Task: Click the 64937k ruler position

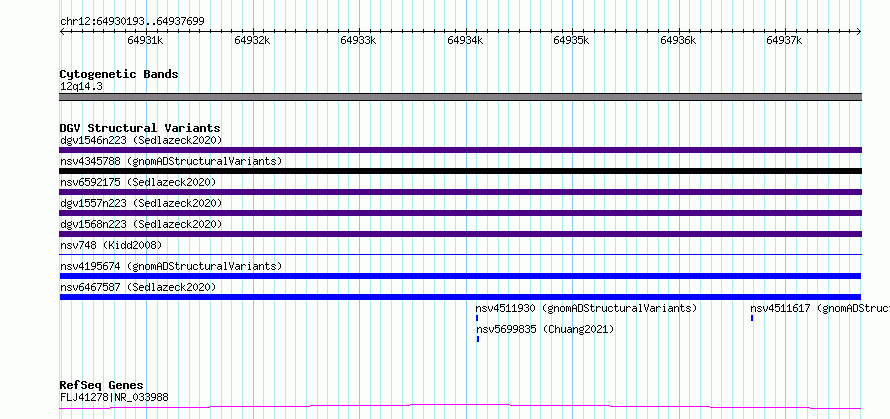Action: [x=784, y=40]
